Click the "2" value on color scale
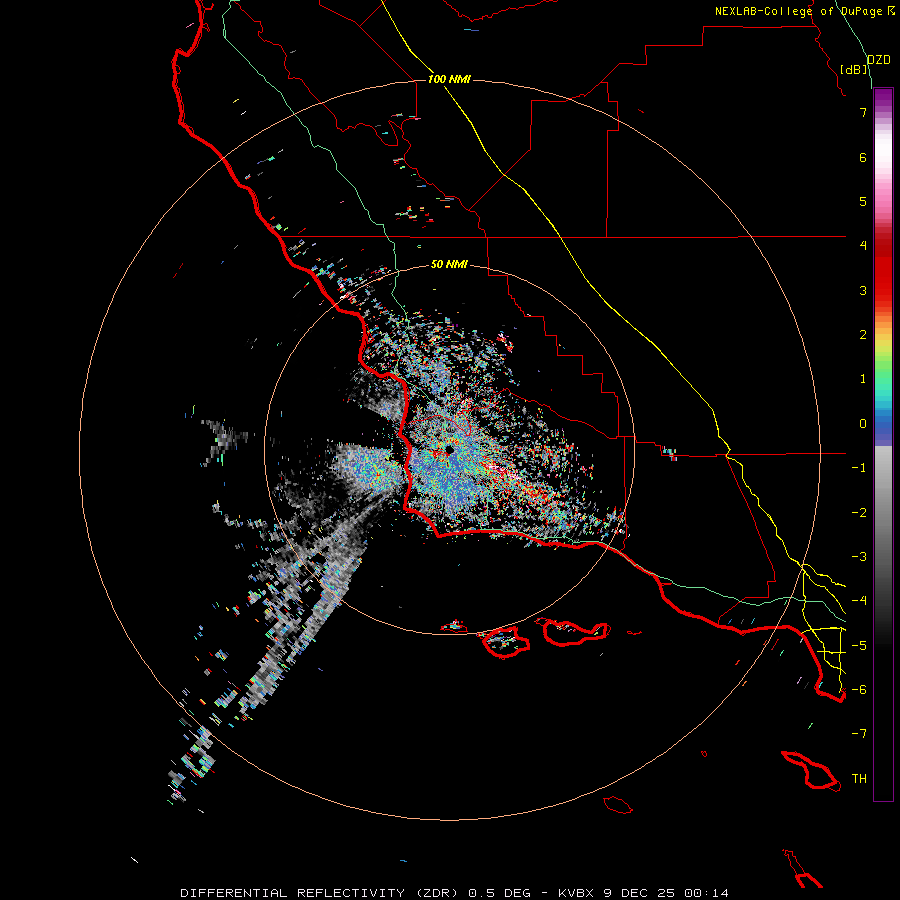900x900 pixels. coord(863,334)
